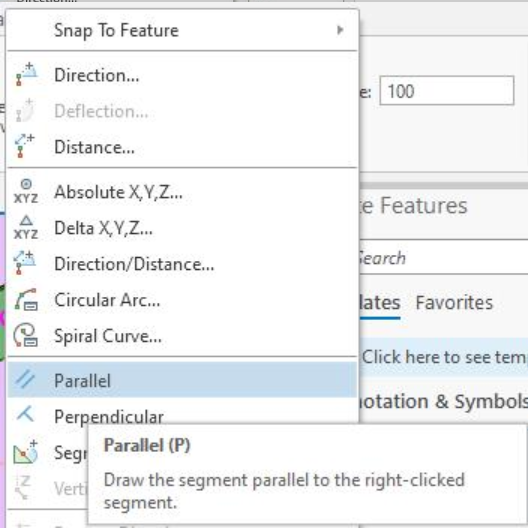Screen dimensions: 528x528
Task: Click the Perpendicular constraint icon
Action: 26,414
